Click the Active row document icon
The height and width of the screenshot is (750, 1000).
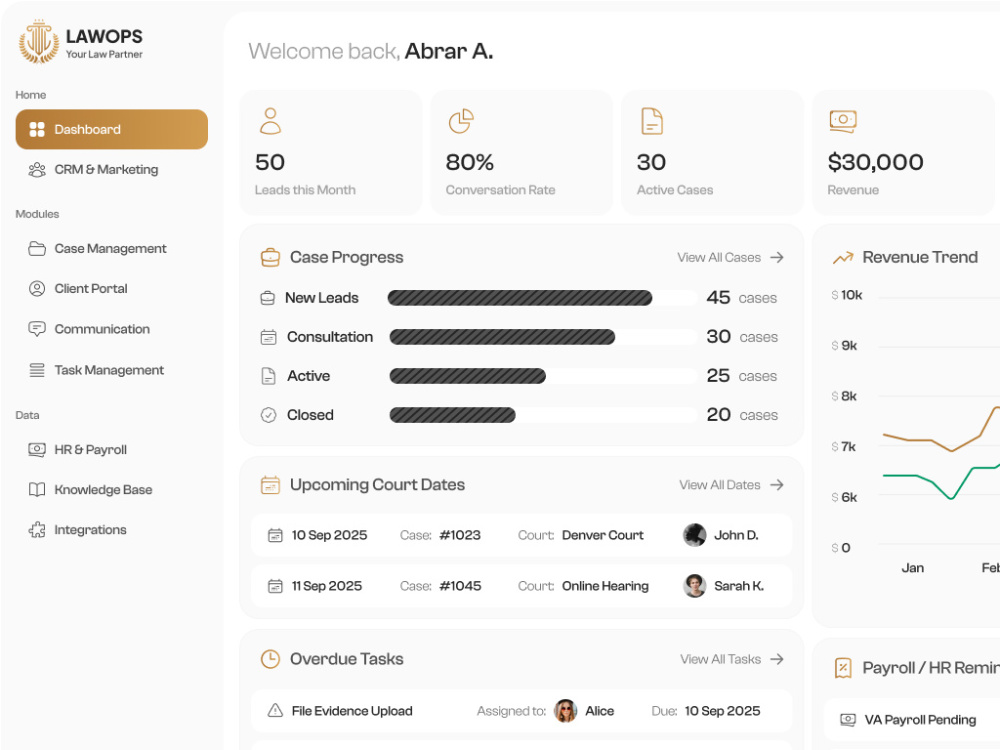[x=268, y=376]
